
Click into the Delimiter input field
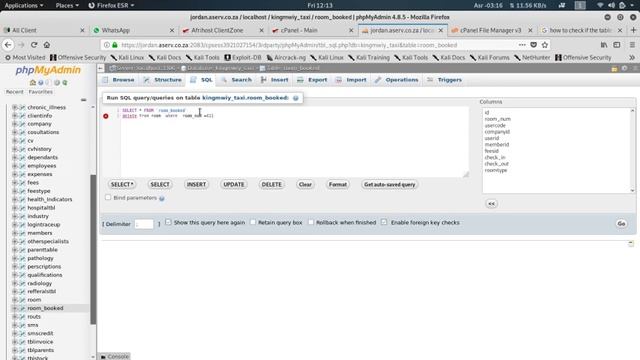coord(144,224)
